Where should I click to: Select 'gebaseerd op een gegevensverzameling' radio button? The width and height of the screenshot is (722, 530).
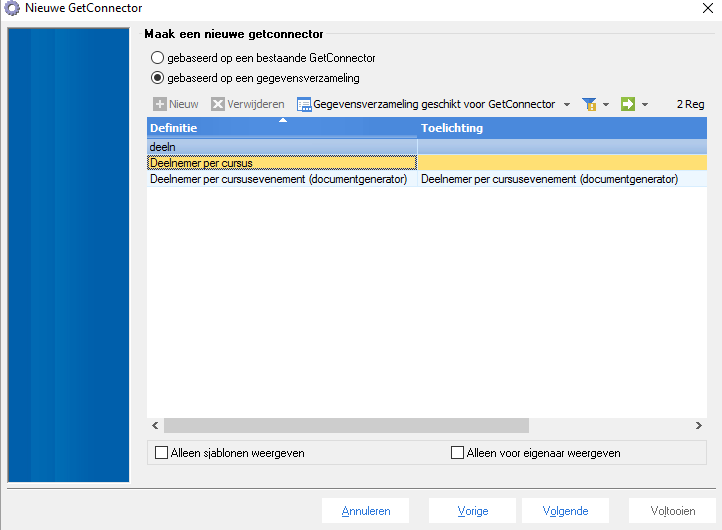pos(157,77)
